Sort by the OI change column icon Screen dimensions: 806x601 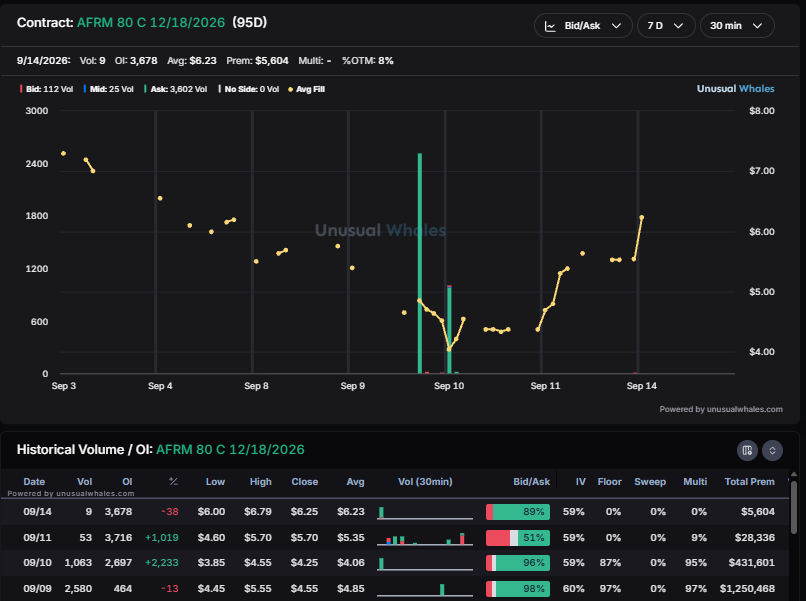click(173, 482)
